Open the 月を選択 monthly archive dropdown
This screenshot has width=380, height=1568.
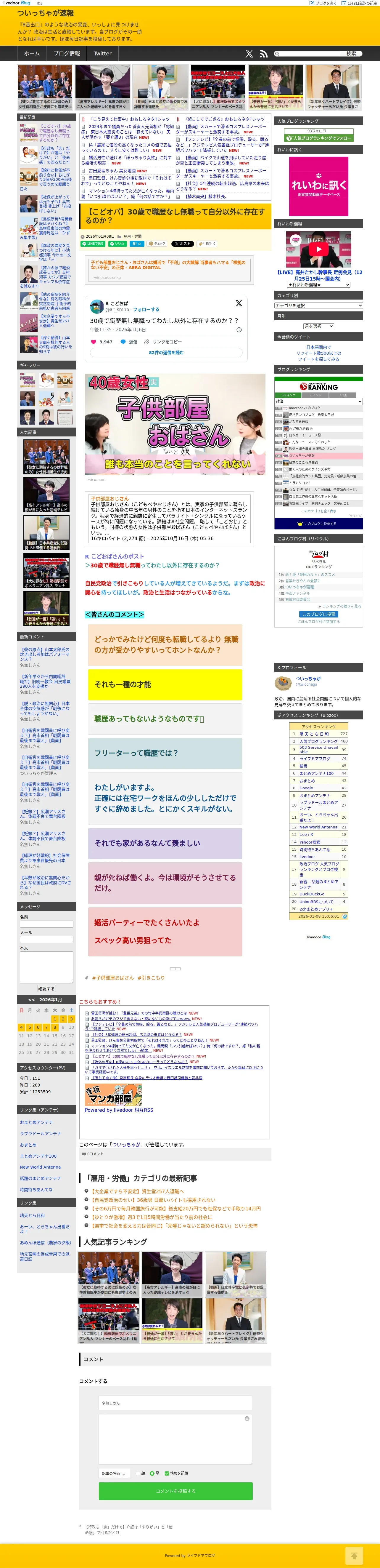pyautogui.click(x=319, y=326)
